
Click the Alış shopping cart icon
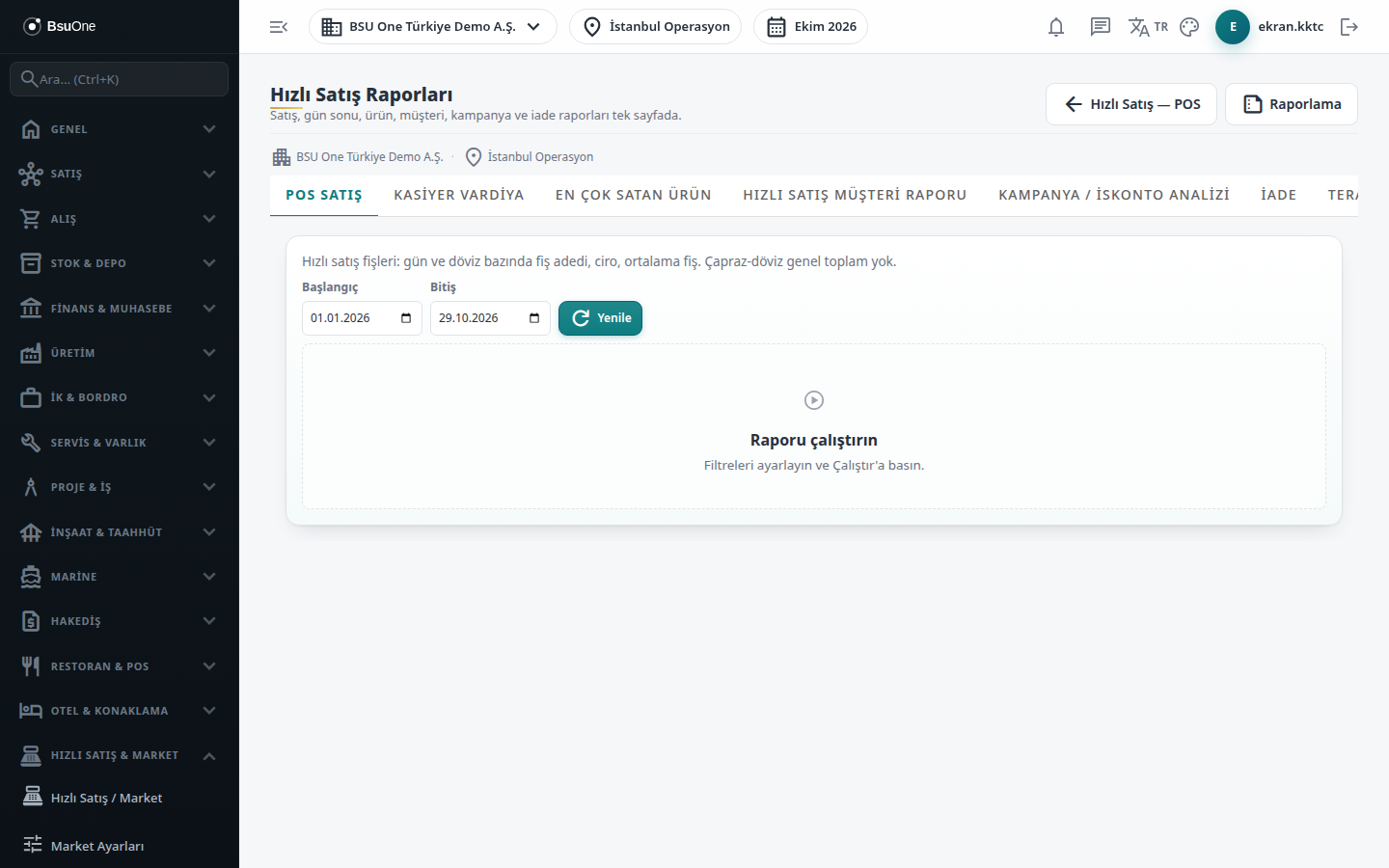(x=31, y=219)
